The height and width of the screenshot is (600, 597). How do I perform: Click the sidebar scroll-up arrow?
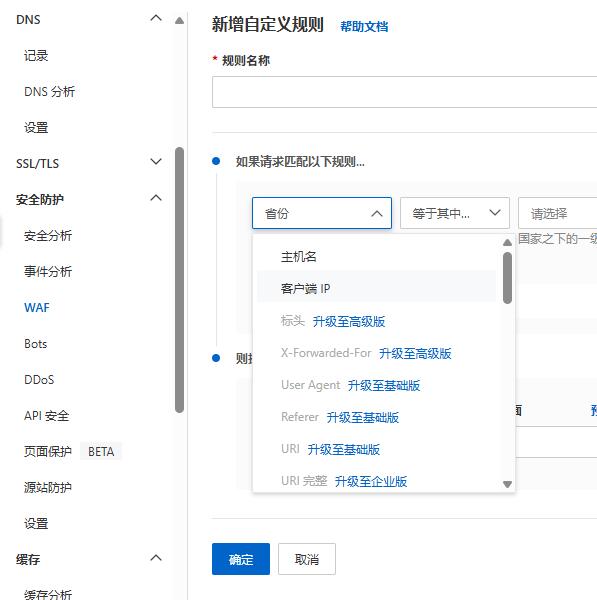179,20
